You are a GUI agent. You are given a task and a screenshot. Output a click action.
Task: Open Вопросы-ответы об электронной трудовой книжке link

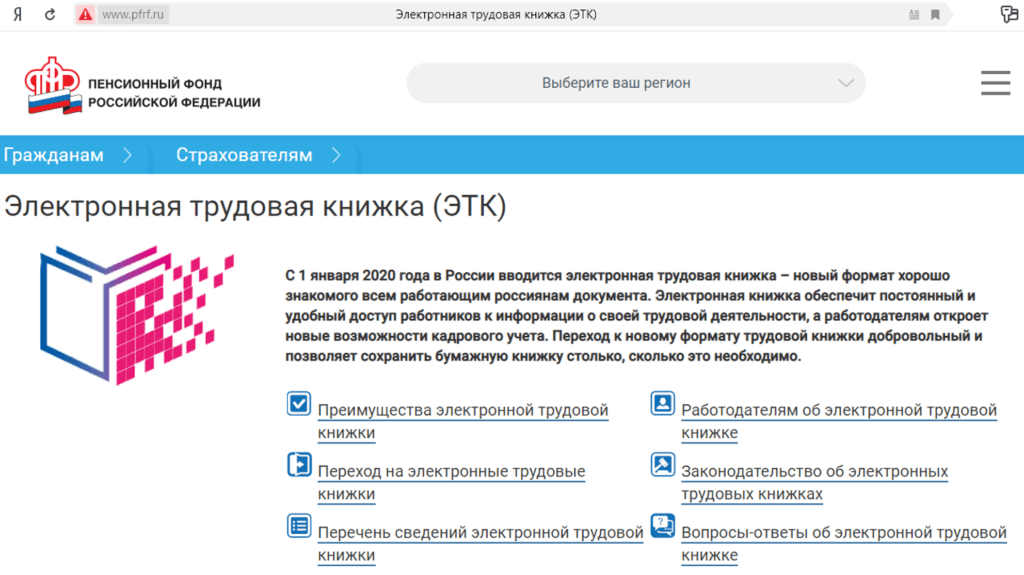(x=844, y=544)
